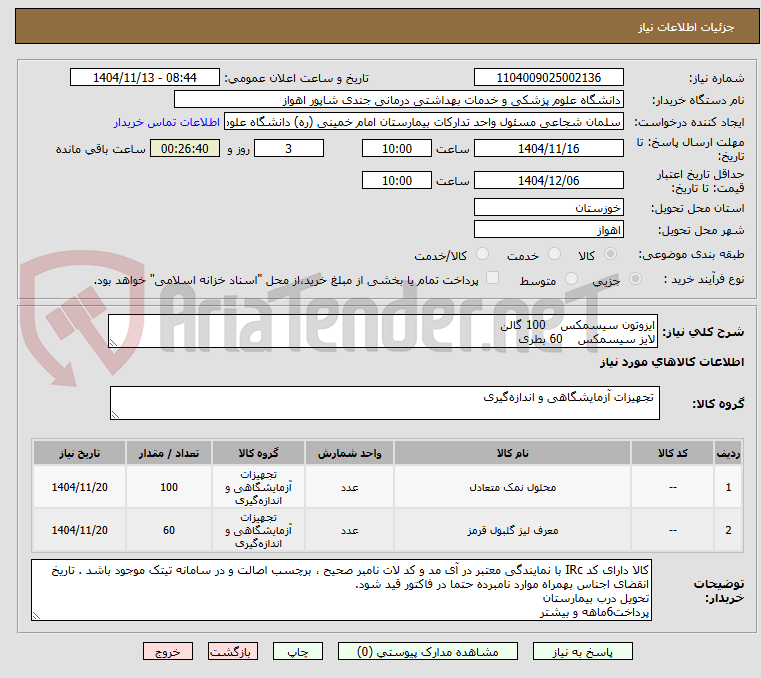Viewport: 761px width, 678px height.
Task: Click the 'اطلاعات کالاهای مورد نیاز' section heading
Action: click(x=672, y=362)
